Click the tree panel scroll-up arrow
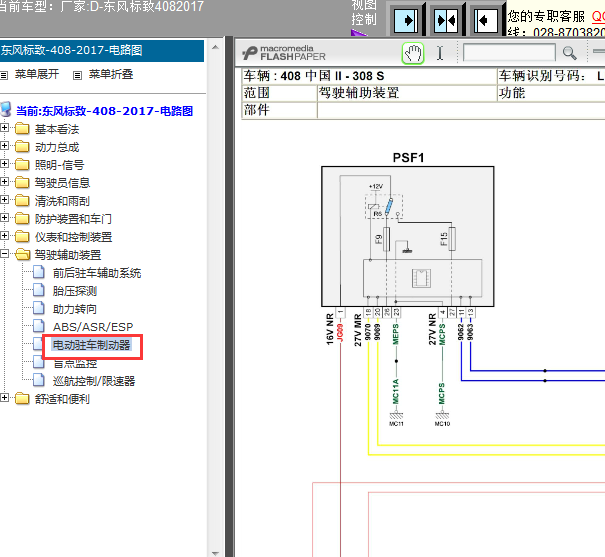Viewport: 605px width, 557px height. click(215, 47)
